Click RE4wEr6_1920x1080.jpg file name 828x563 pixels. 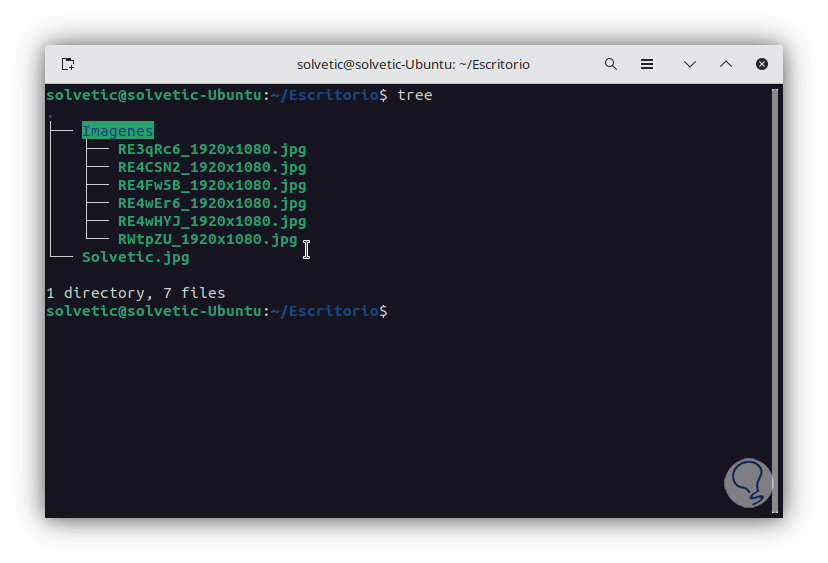point(212,203)
